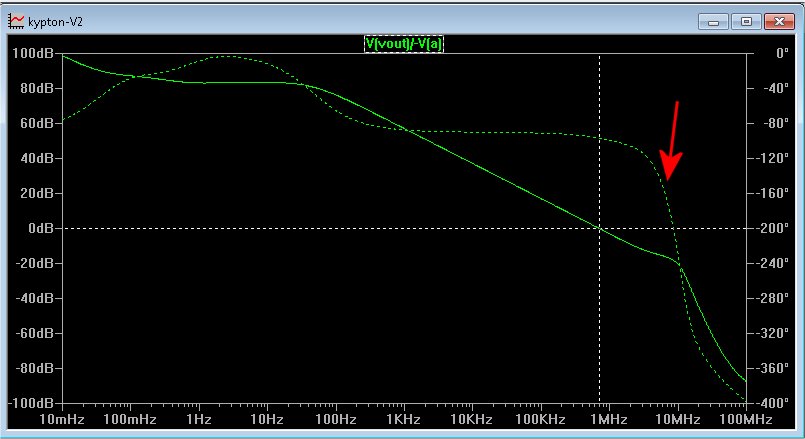Minimize the kypton-V2 plot window
This screenshot has width=805, height=439.
click(713, 22)
